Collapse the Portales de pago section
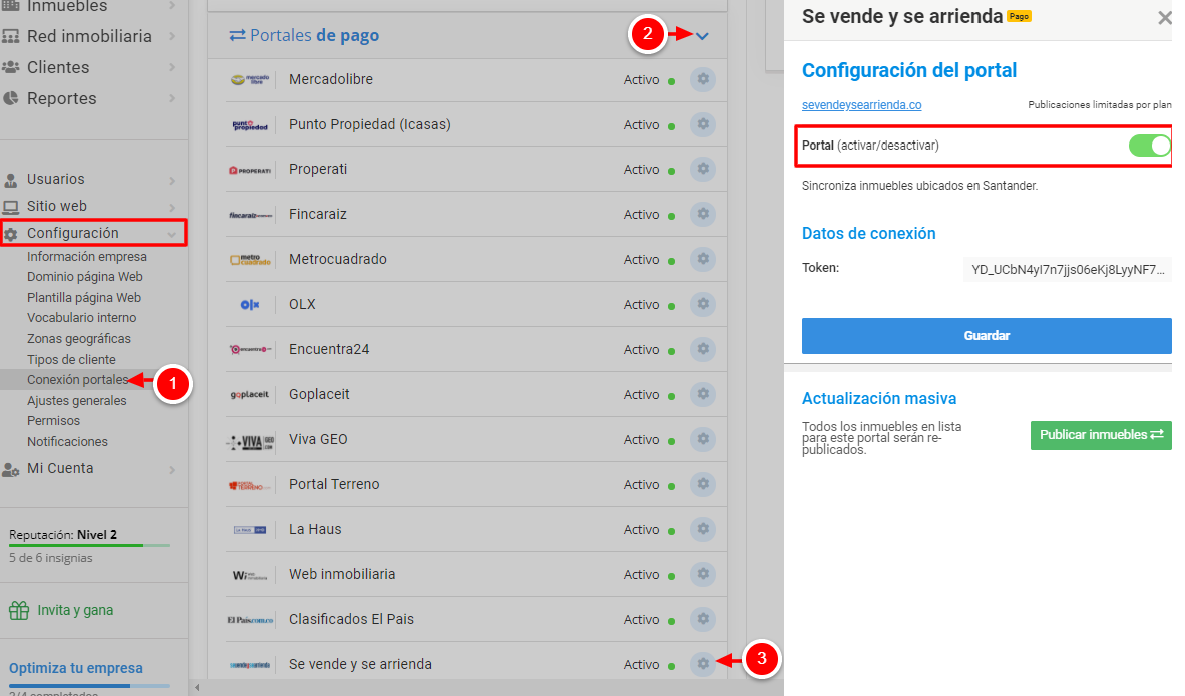This screenshot has height=696, width=1185. pos(702,36)
